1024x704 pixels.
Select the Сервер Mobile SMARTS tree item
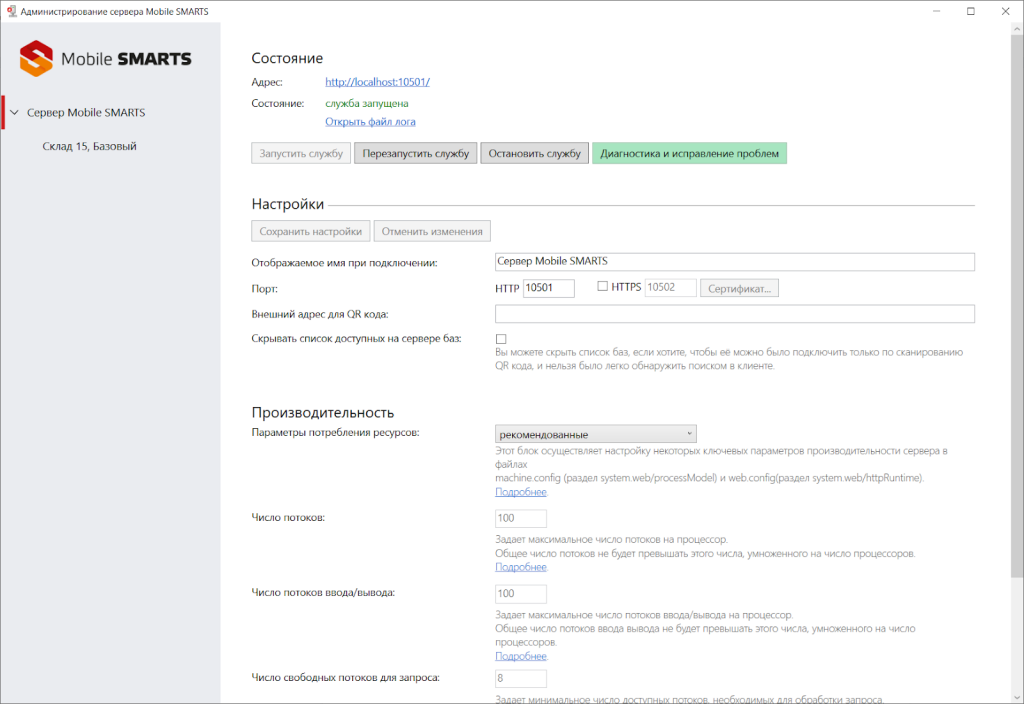(x=86, y=112)
